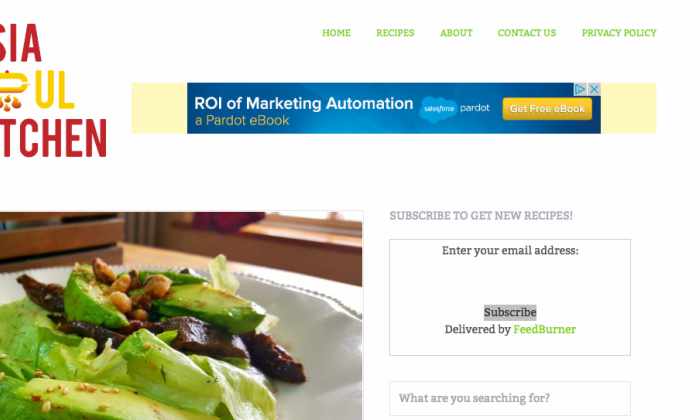Open the FeedBurner link
Screen dimensions: 700x420
tap(544, 329)
